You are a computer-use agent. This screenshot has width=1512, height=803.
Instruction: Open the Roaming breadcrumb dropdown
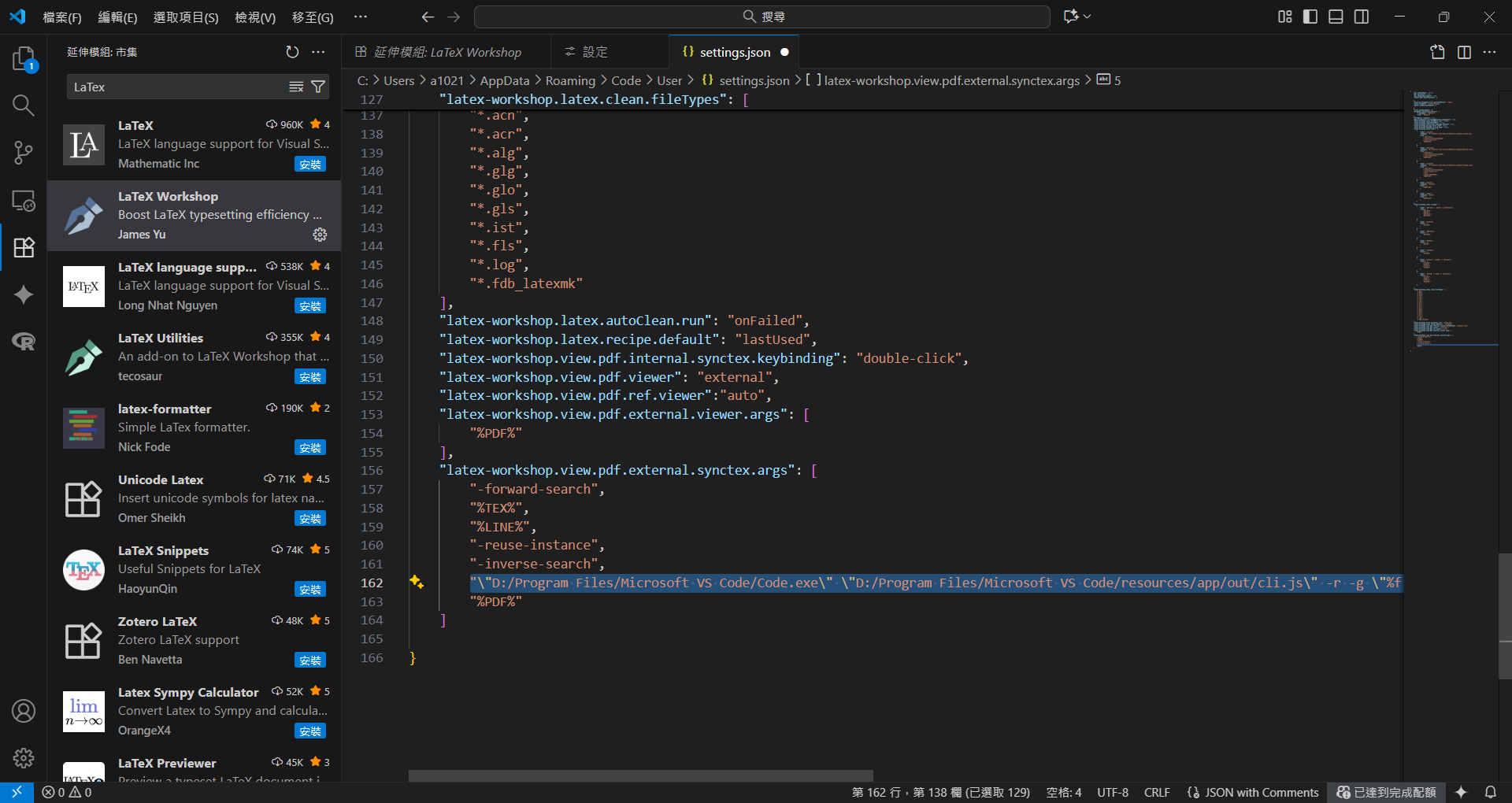click(570, 80)
